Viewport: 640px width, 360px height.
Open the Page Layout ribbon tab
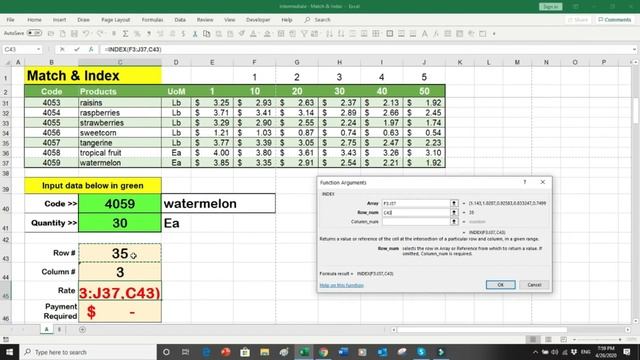point(116,20)
